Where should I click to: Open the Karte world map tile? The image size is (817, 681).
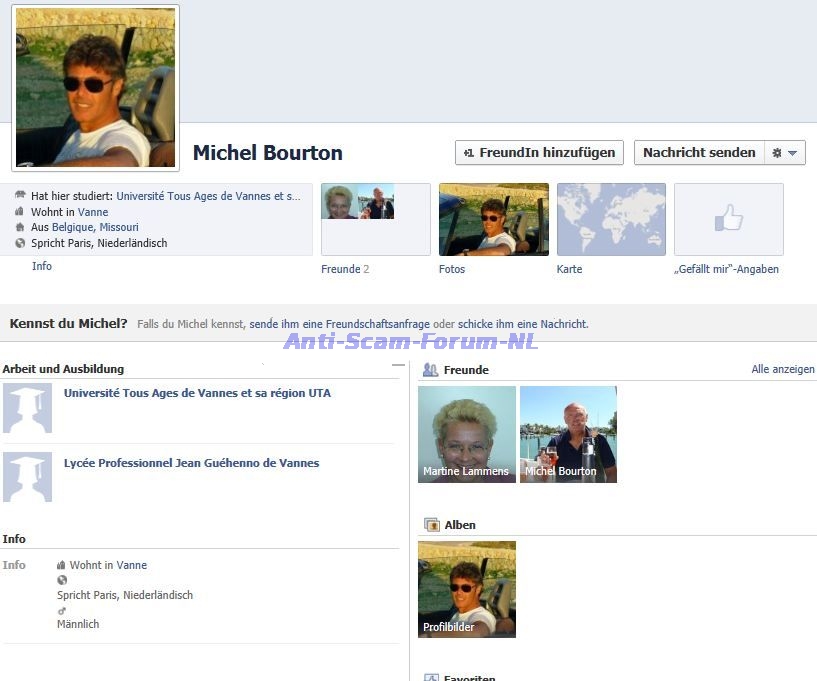611,219
